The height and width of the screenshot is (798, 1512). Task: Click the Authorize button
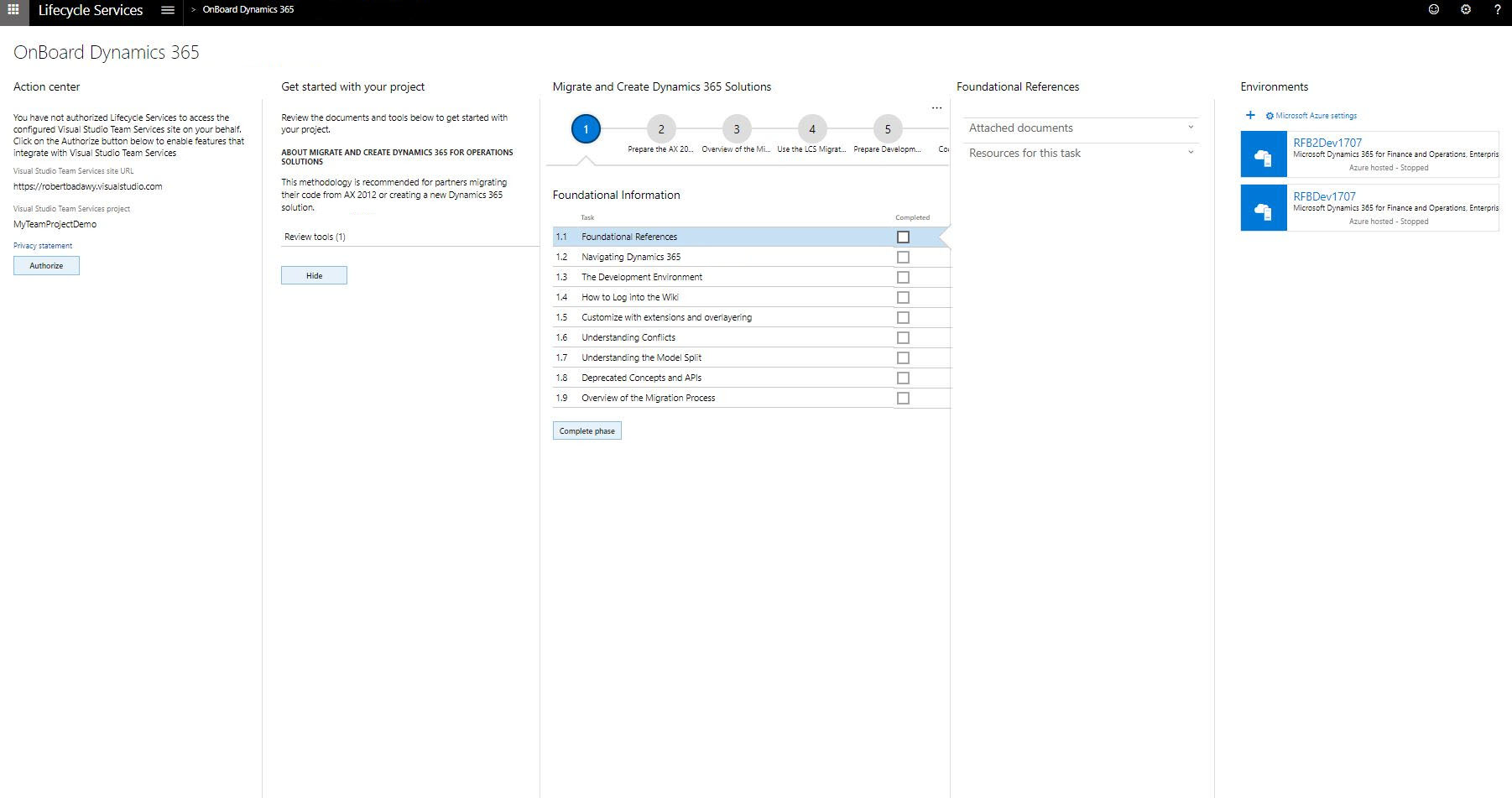tap(46, 265)
